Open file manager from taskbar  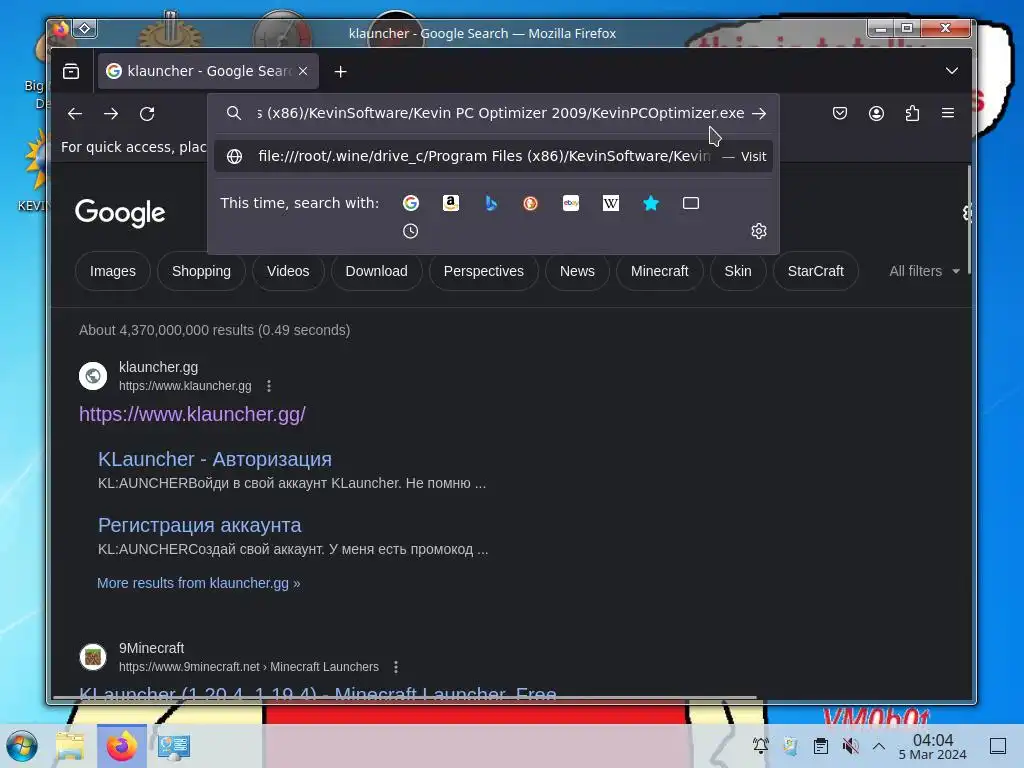click(x=70, y=746)
